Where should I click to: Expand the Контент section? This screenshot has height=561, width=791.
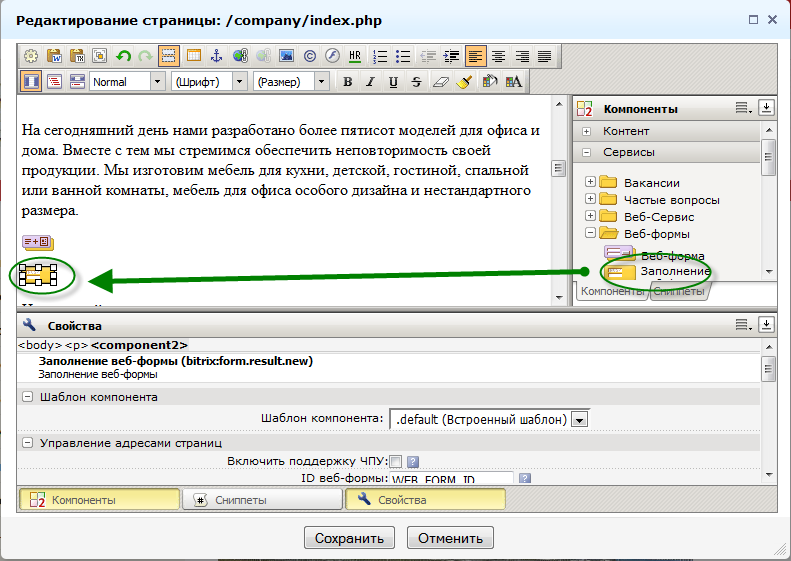pyautogui.click(x=586, y=131)
